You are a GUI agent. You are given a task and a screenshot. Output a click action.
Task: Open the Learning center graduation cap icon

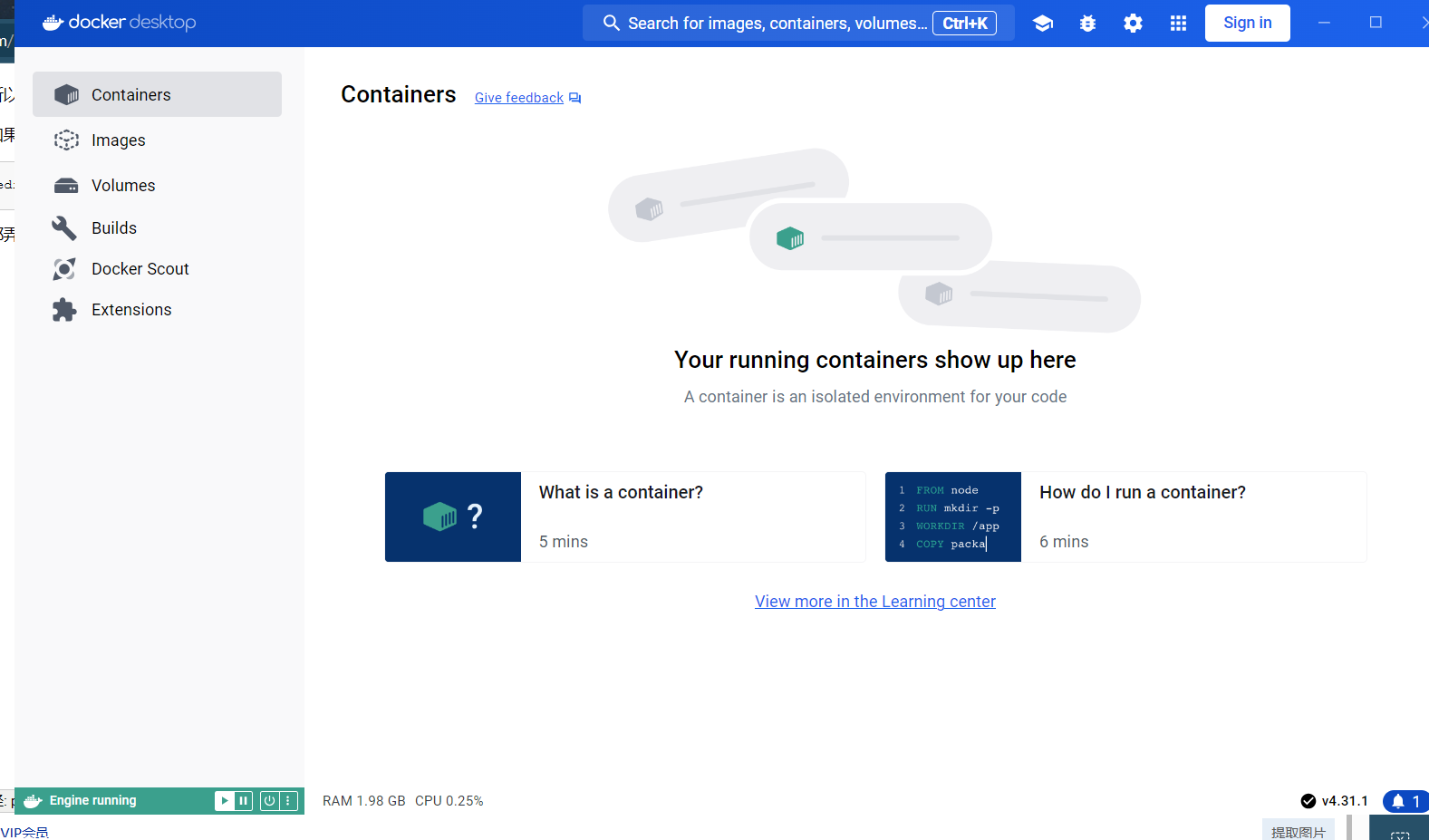[1042, 24]
